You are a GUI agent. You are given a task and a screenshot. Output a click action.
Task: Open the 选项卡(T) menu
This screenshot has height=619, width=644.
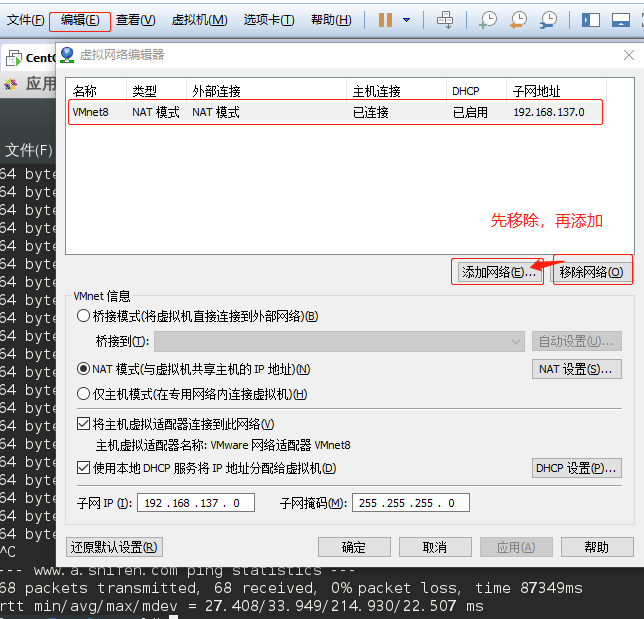tap(269, 20)
